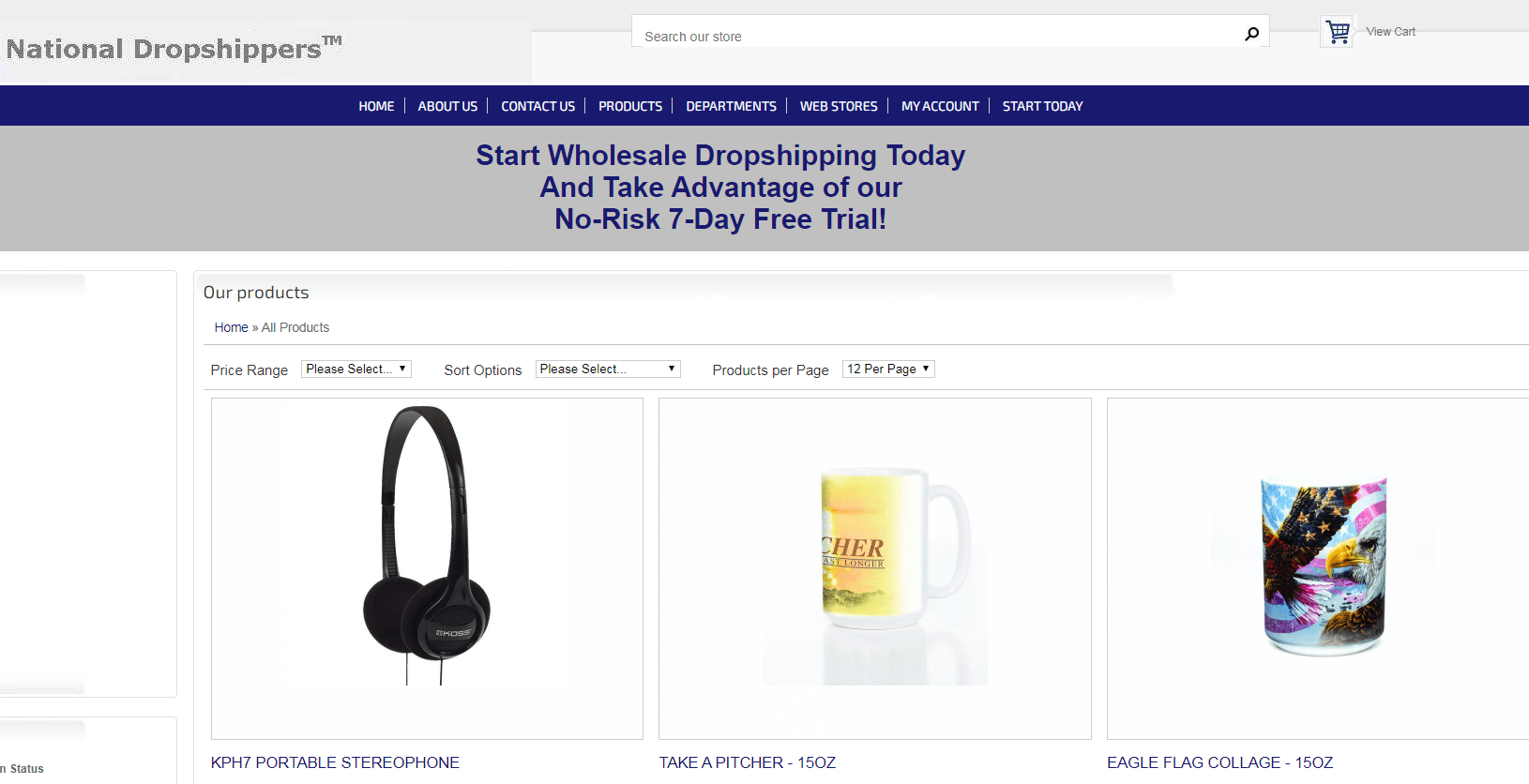Open the shopping cart icon
This screenshot has width=1529, height=784.
1338,32
